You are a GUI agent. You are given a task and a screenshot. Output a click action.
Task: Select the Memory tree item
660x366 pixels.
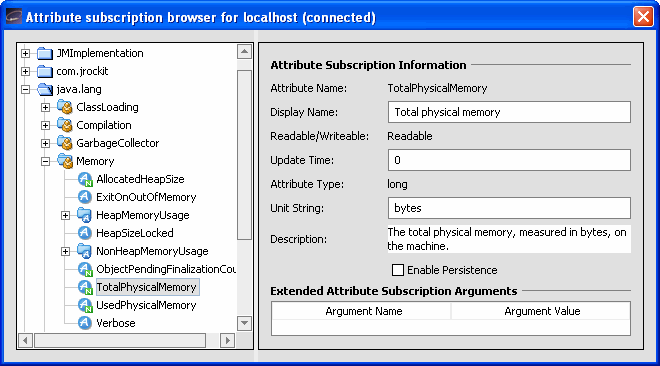pyautogui.click(x=95, y=161)
